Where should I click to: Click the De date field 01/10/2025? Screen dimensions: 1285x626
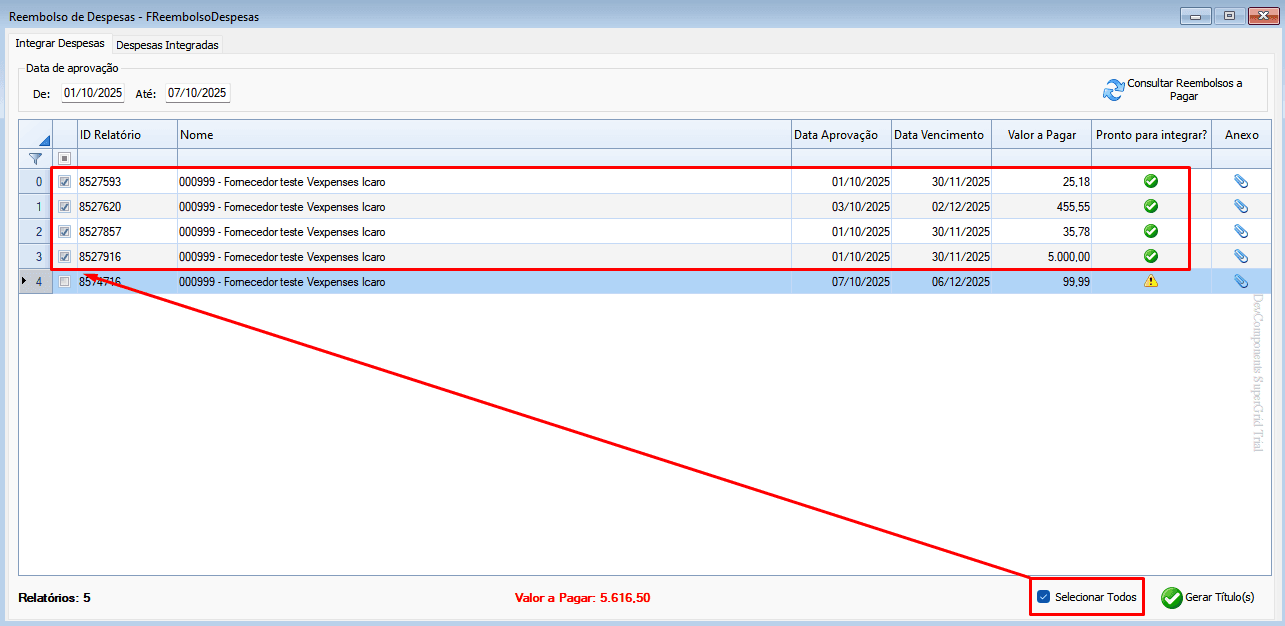pos(92,93)
